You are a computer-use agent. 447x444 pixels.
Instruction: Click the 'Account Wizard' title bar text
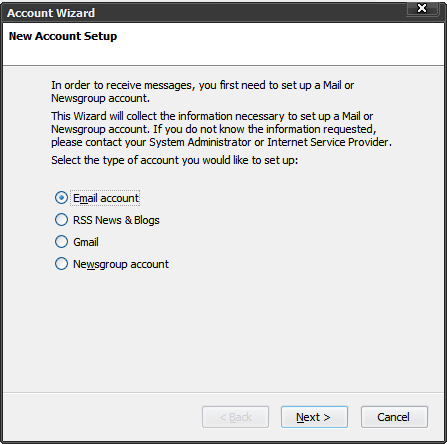click(51, 13)
